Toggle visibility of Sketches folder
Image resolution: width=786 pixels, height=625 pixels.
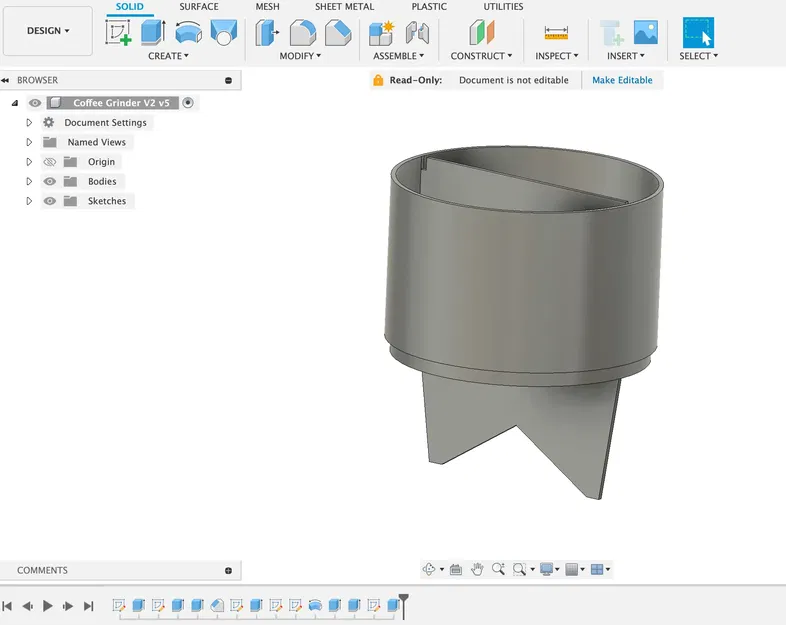pos(50,201)
